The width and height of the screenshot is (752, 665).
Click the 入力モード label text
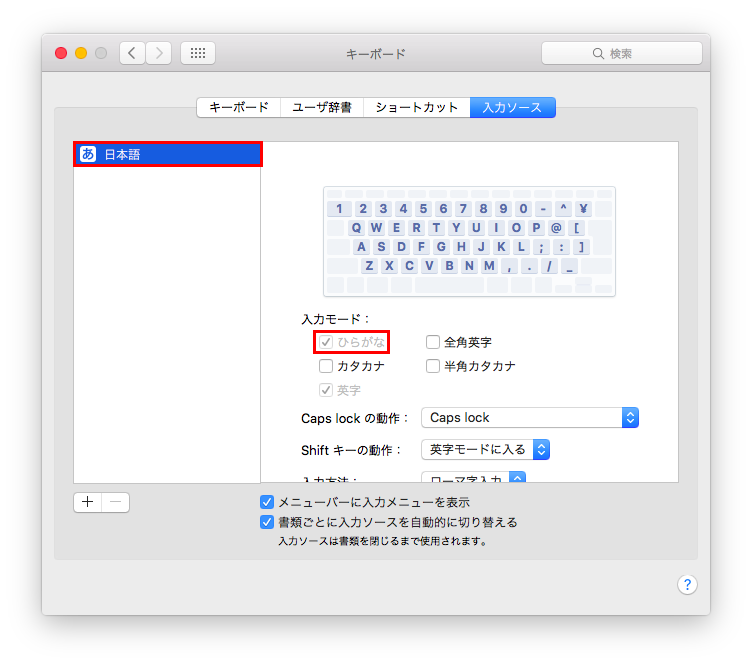pos(335,319)
